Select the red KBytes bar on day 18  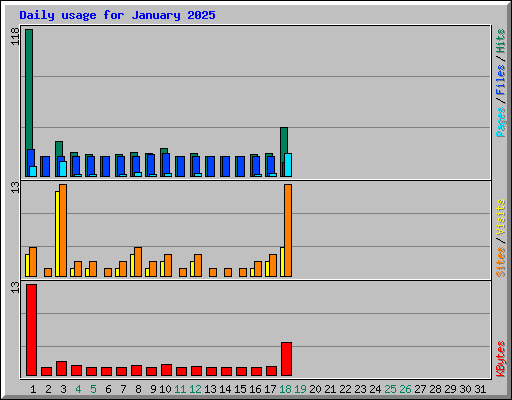[286, 359]
